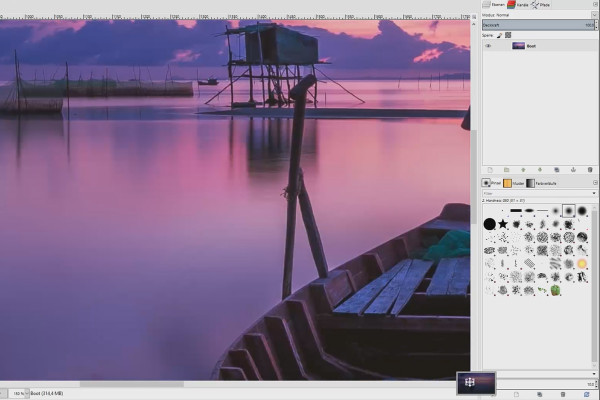The width and height of the screenshot is (600, 400).
Task: Expand the brush filter dropdown arrow
Action: point(594,193)
